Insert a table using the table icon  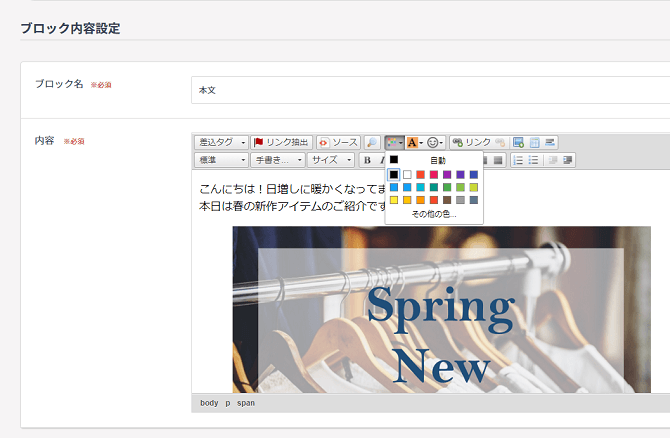click(x=534, y=143)
